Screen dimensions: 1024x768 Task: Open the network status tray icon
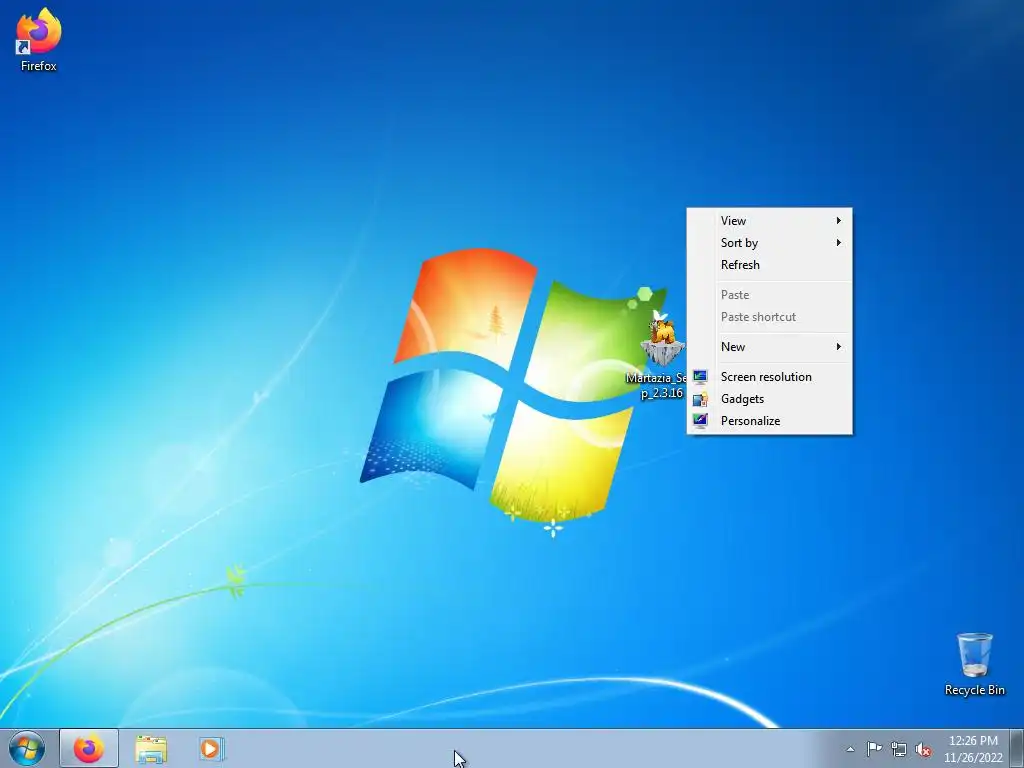pos(899,749)
